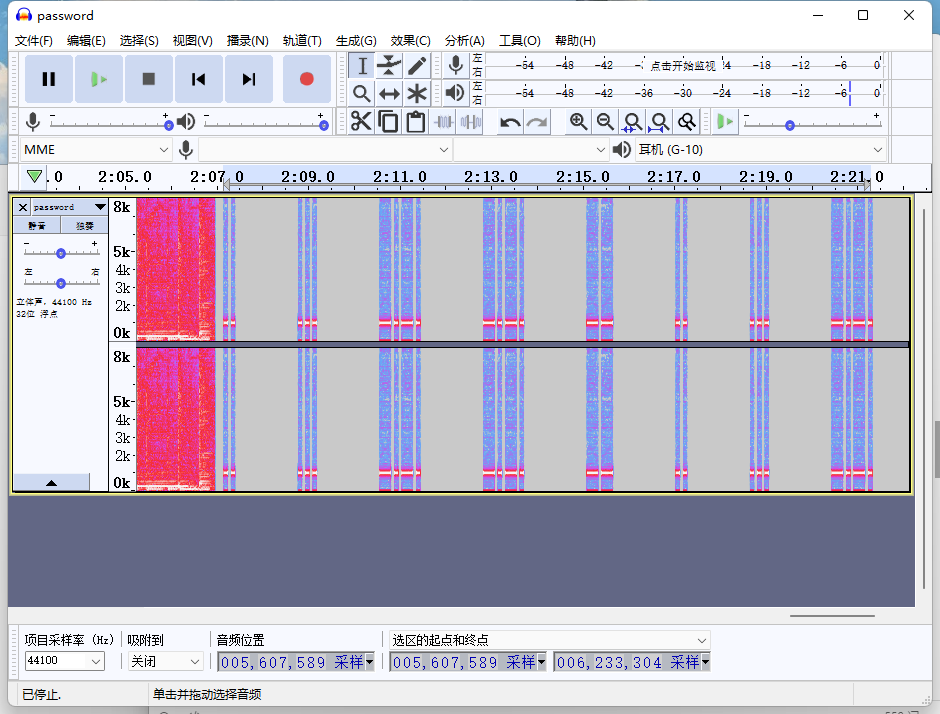Open the password track name dropdown menu
The width and height of the screenshot is (940, 714).
point(69,207)
